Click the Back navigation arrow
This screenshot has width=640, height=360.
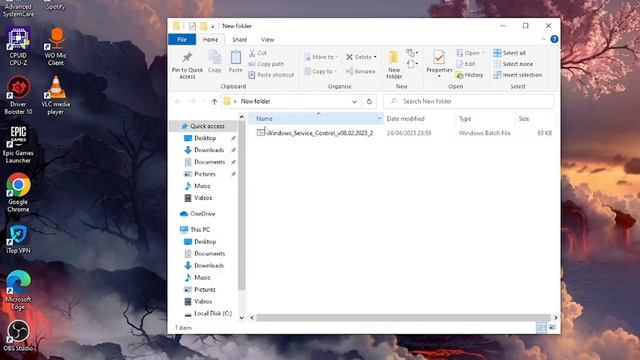click(178, 101)
